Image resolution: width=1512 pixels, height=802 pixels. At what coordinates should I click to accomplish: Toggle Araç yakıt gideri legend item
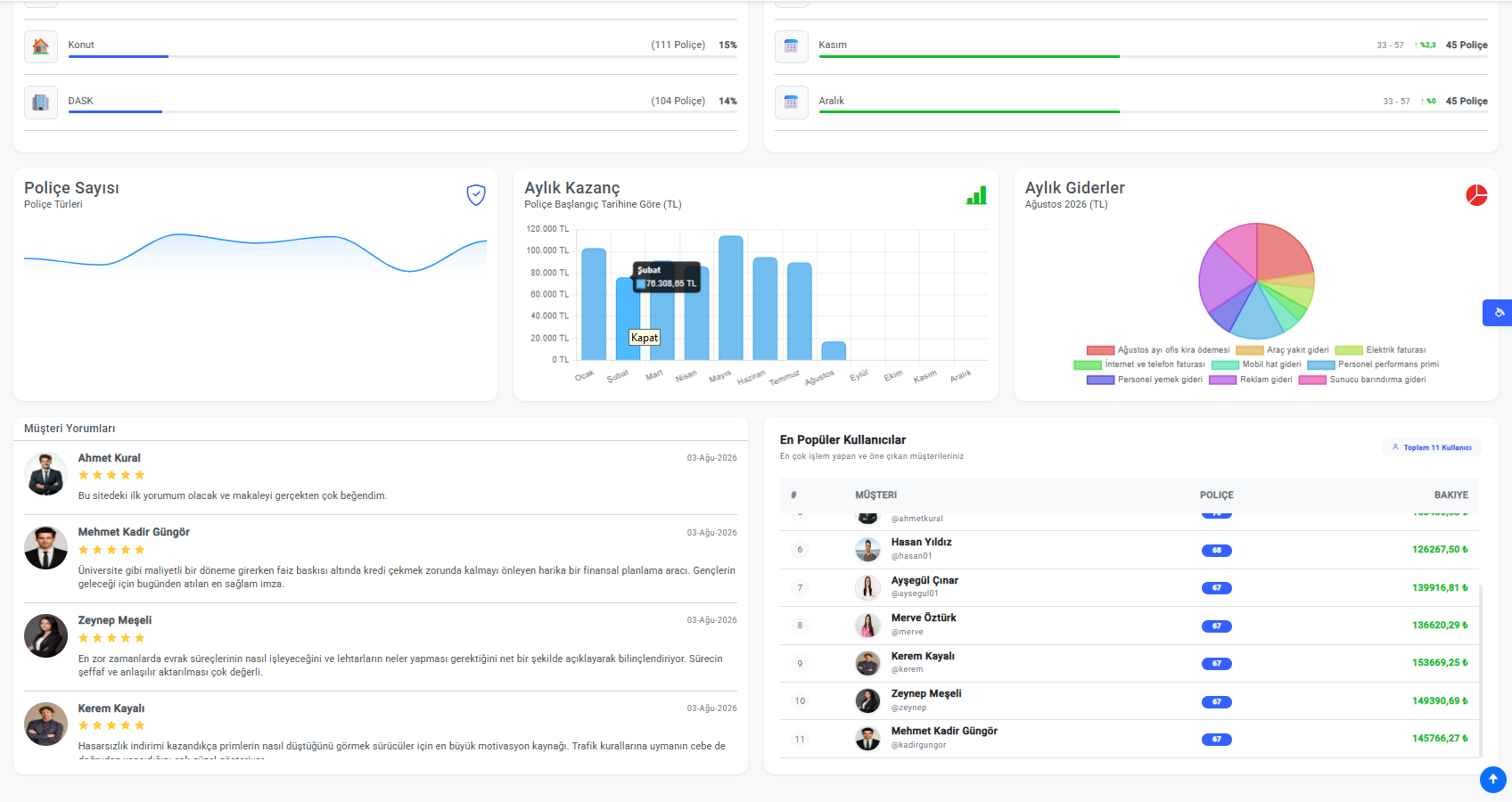pyautogui.click(x=1282, y=350)
